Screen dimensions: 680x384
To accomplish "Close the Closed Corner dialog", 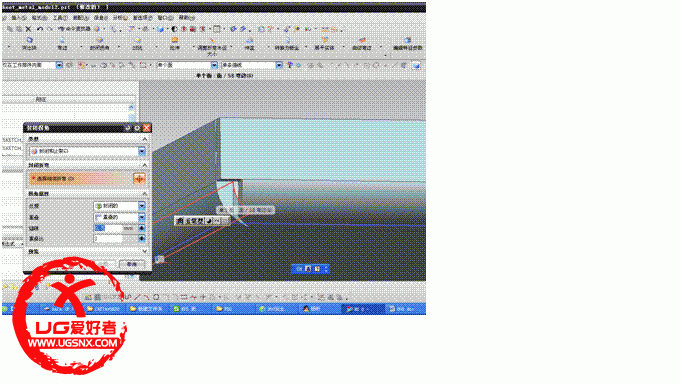I will (x=147, y=128).
